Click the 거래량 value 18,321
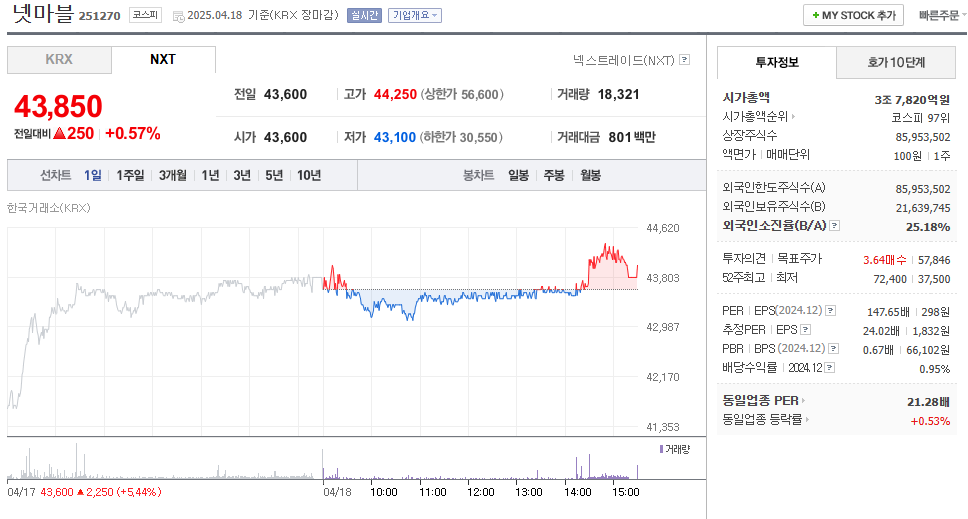This screenshot has width=968, height=519. (619, 94)
